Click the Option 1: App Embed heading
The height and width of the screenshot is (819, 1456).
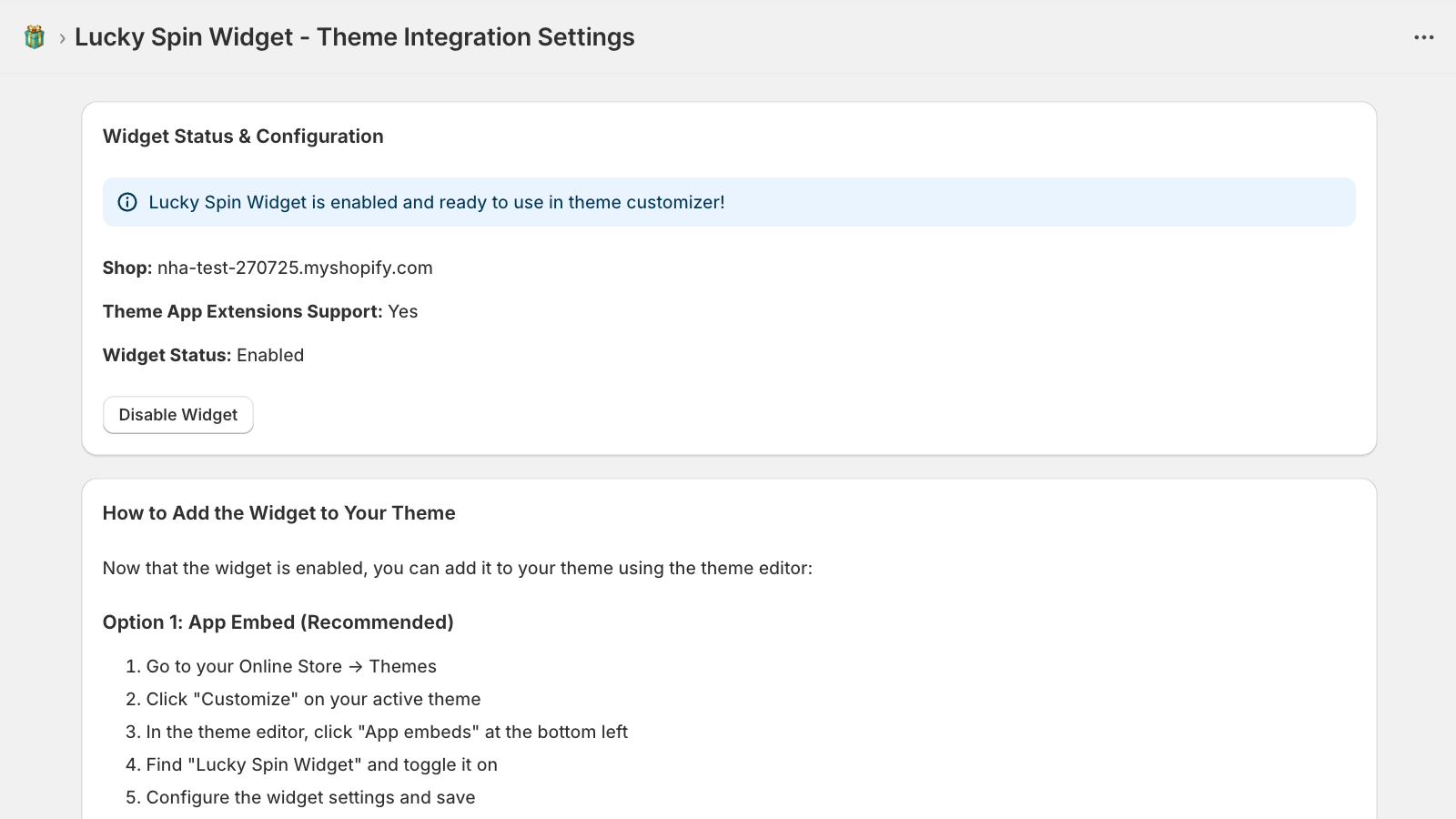pyautogui.click(x=278, y=622)
